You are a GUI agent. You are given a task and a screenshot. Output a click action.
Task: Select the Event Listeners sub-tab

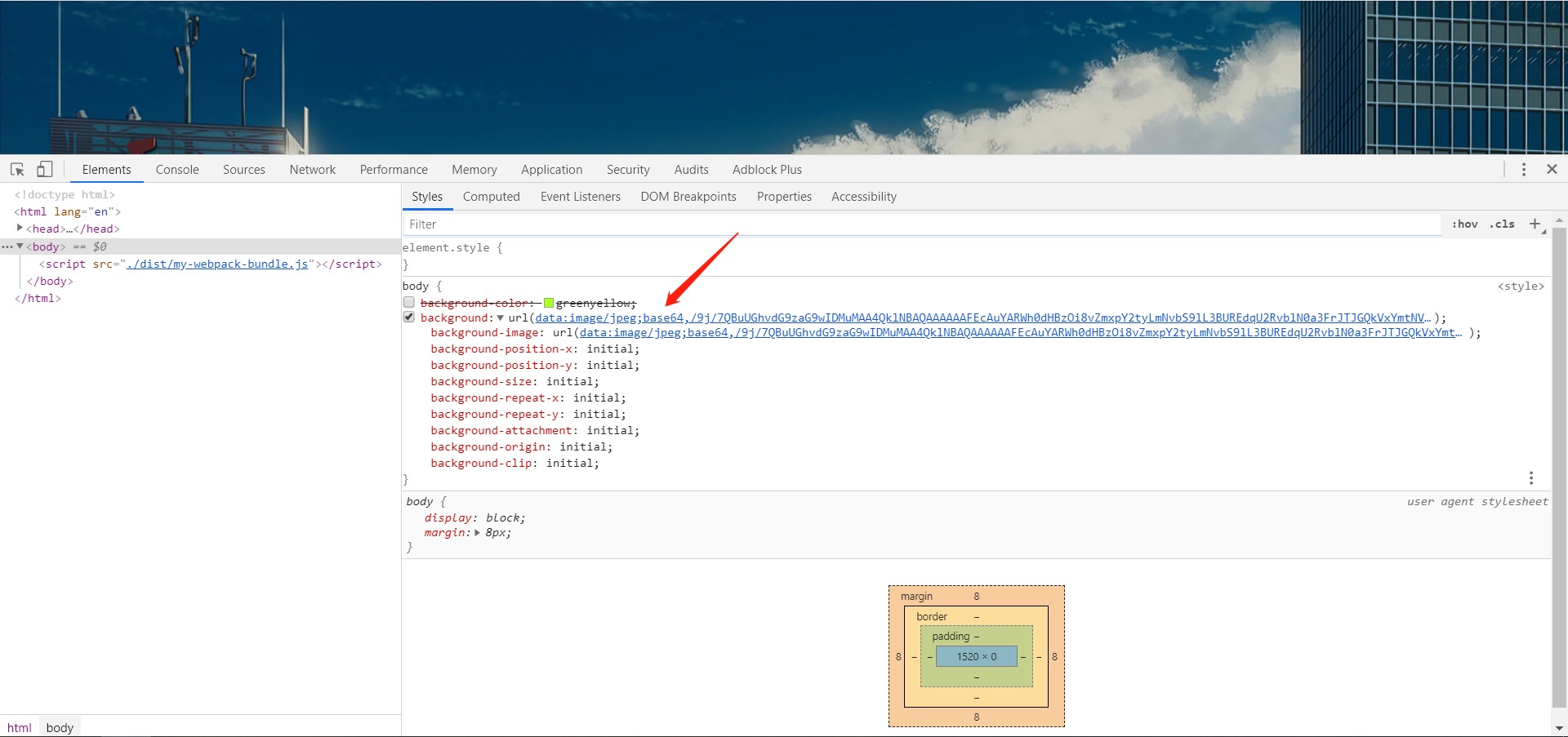pyautogui.click(x=580, y=196)
